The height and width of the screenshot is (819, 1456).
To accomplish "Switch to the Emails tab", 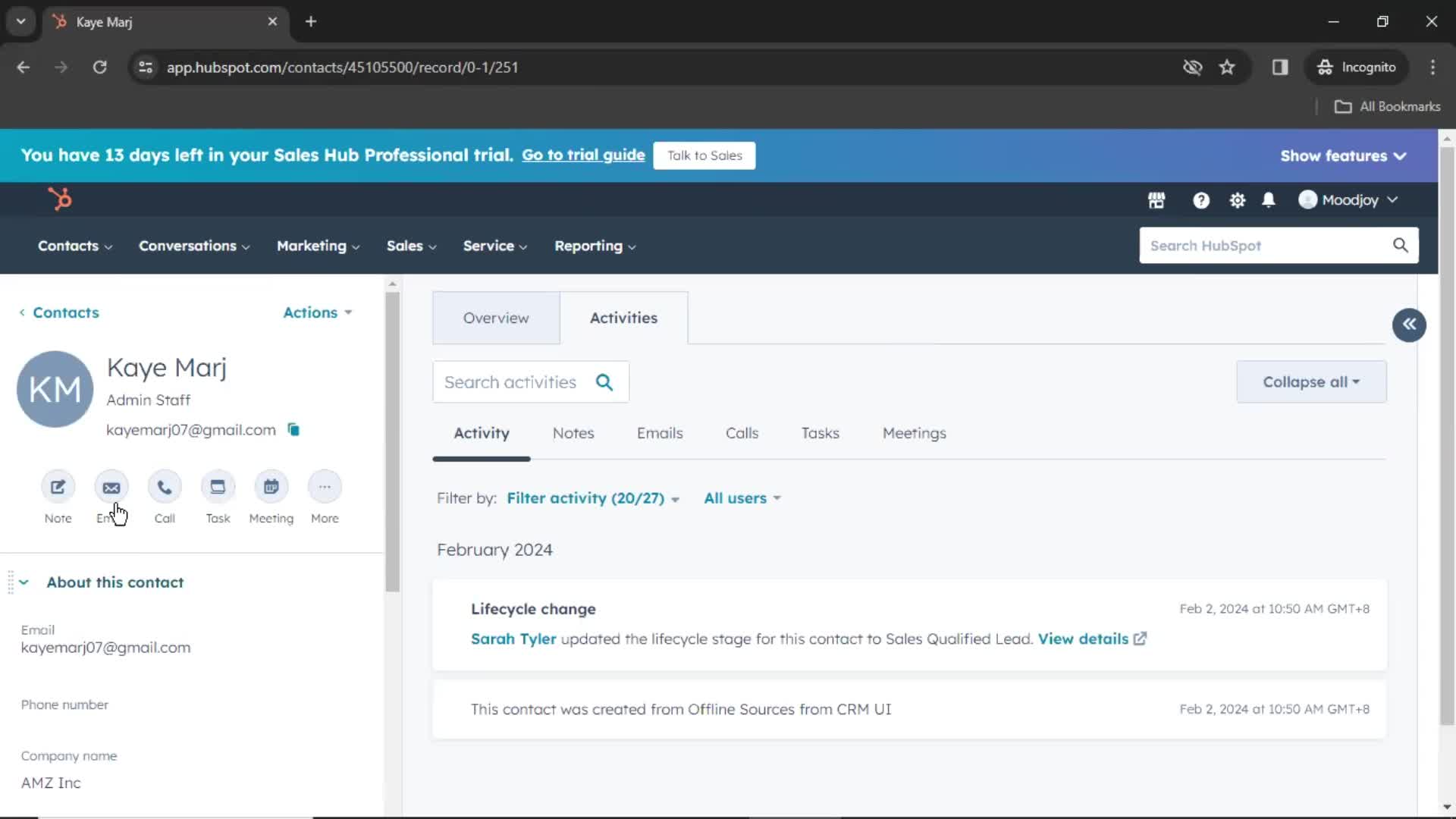I will (660, 433).
